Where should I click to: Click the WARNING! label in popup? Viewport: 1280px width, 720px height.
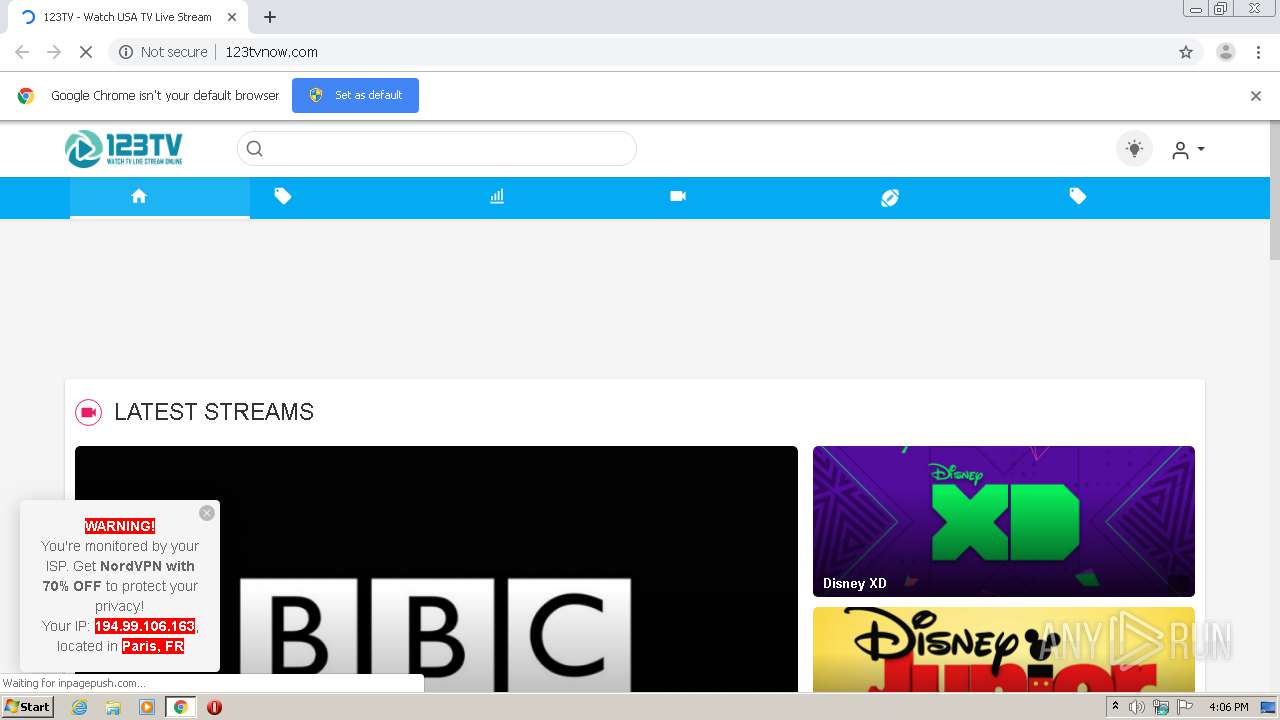[x=120, y=526]
